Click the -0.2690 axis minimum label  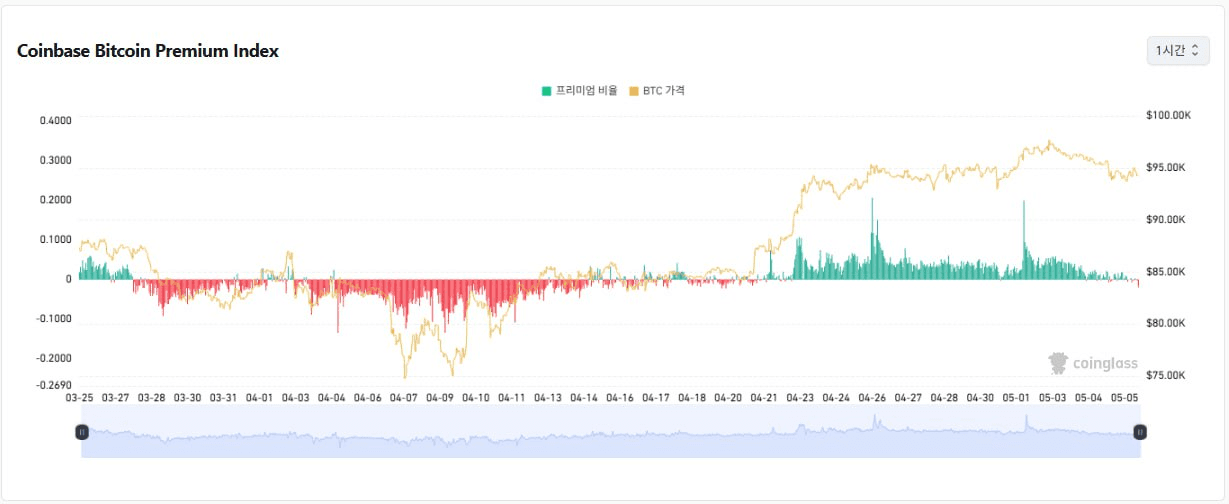tap(54, 385)
